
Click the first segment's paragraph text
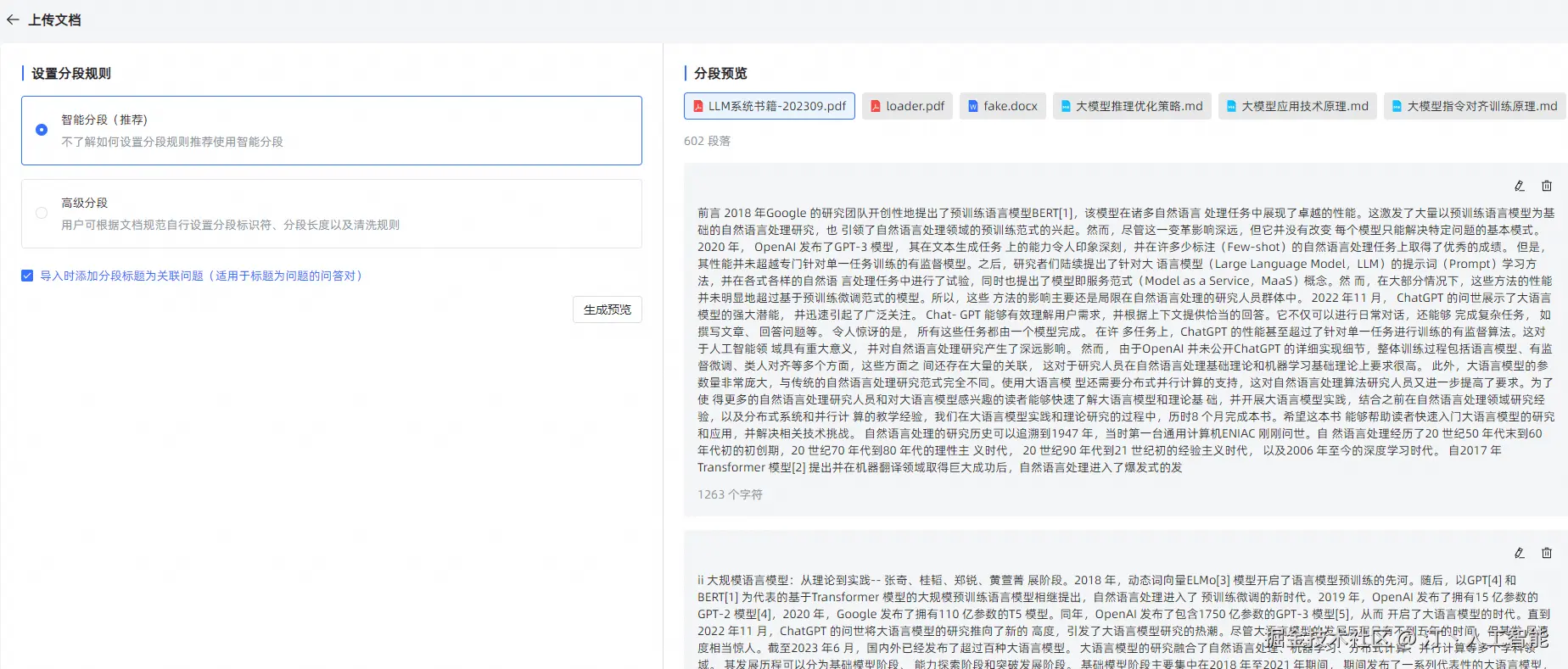coord(1125,340)
